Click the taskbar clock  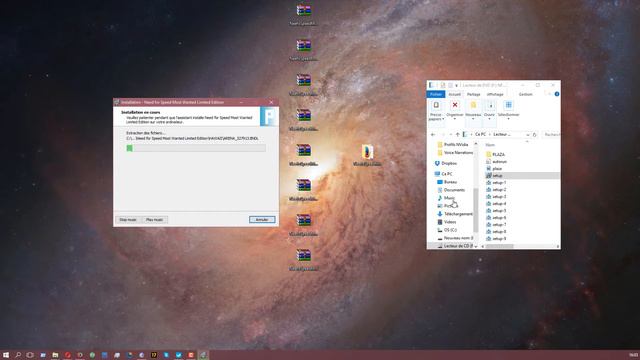point(633,355)
